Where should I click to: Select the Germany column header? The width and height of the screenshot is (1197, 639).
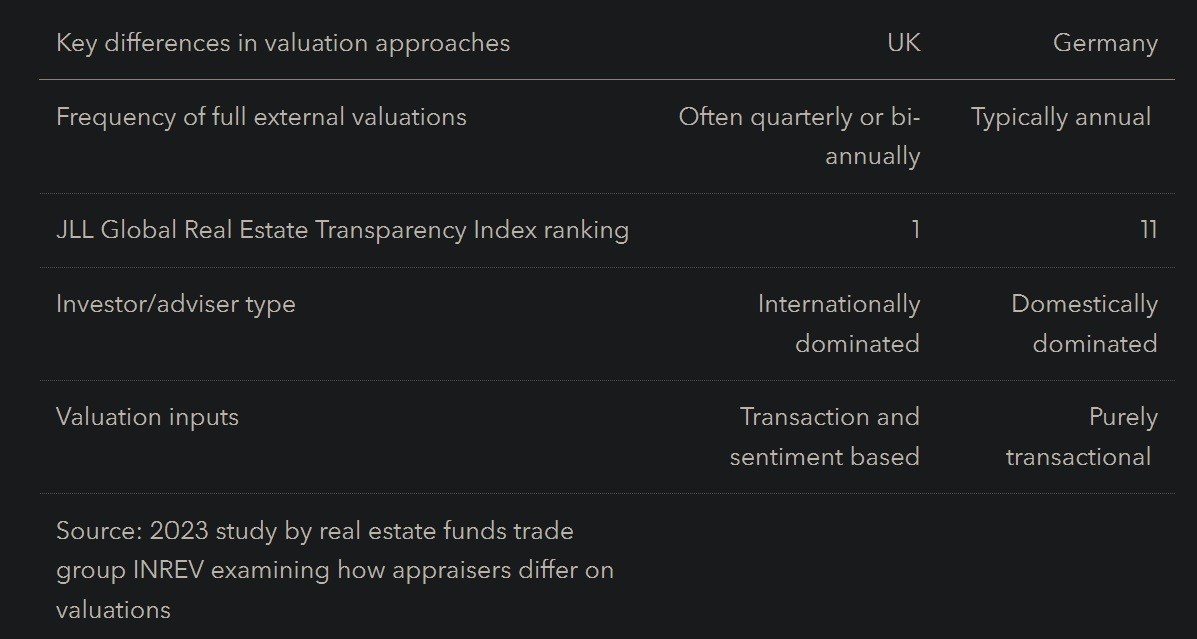click(1105, 43)
